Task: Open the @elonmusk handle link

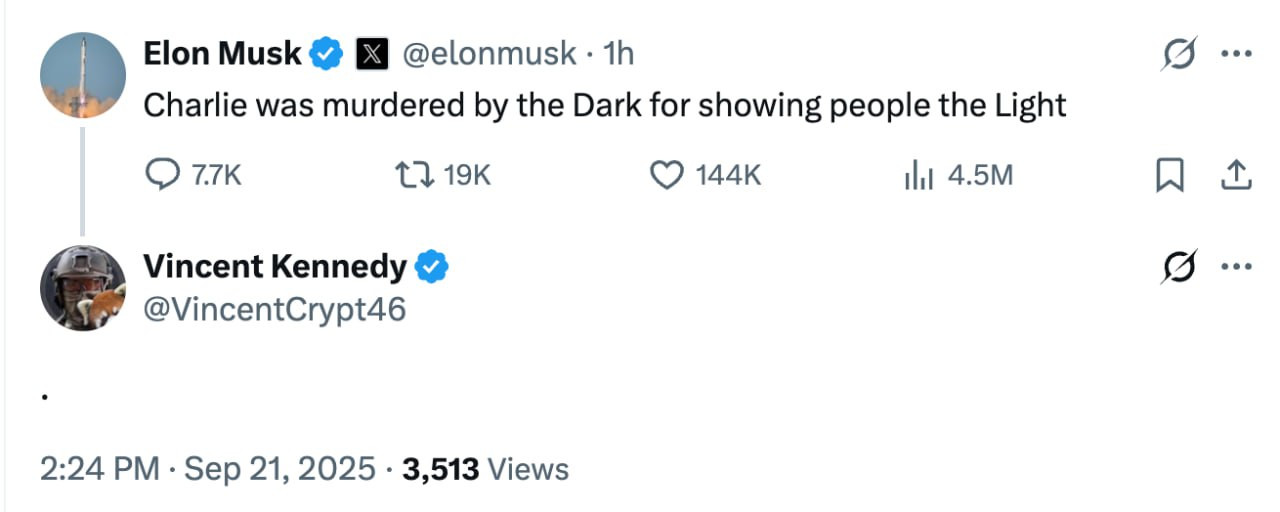Action: (x=488, y=54)
